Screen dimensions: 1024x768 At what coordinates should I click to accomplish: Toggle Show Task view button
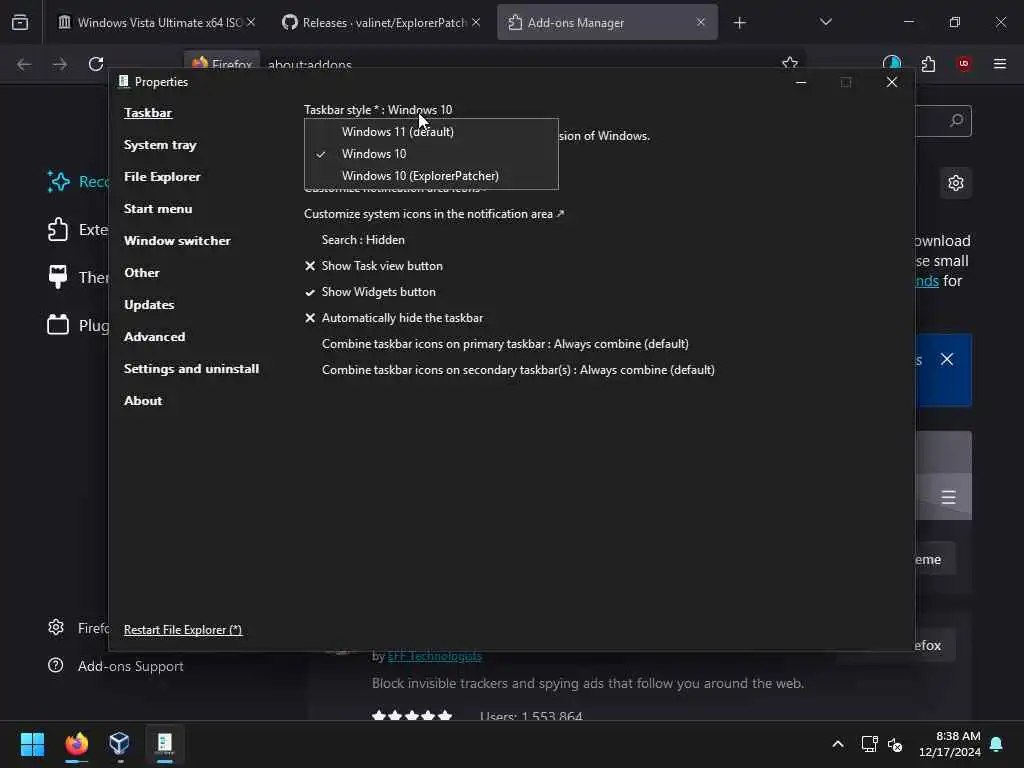374,266
